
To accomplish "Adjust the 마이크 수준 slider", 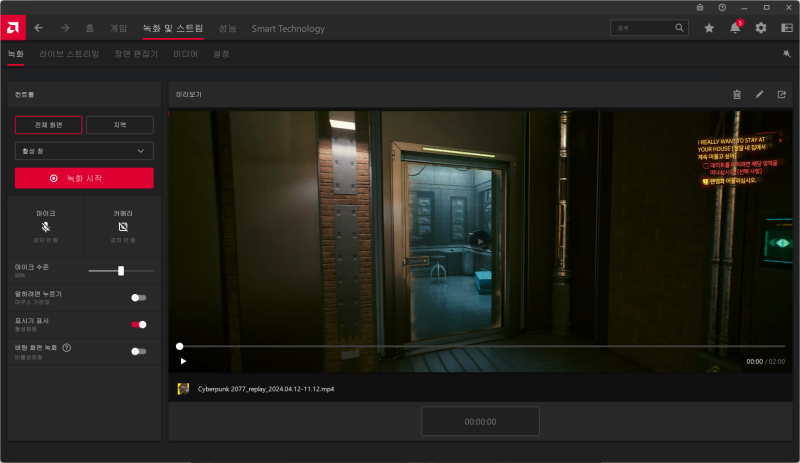I will (121, 271).
